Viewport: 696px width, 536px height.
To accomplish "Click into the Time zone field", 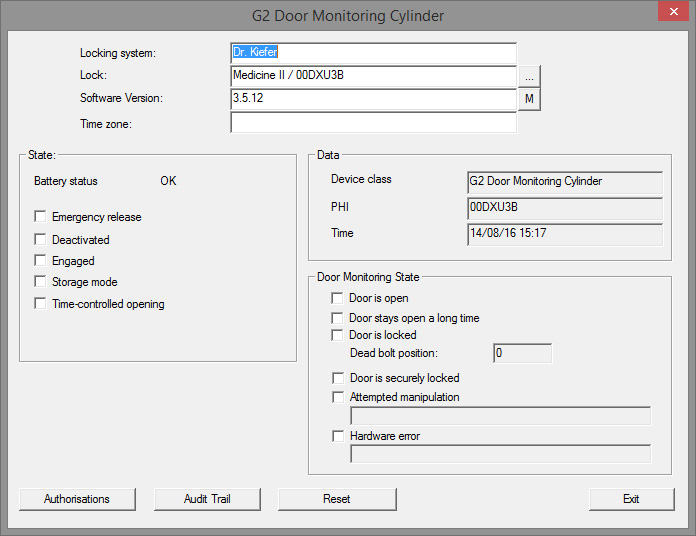I will point(373,123).
